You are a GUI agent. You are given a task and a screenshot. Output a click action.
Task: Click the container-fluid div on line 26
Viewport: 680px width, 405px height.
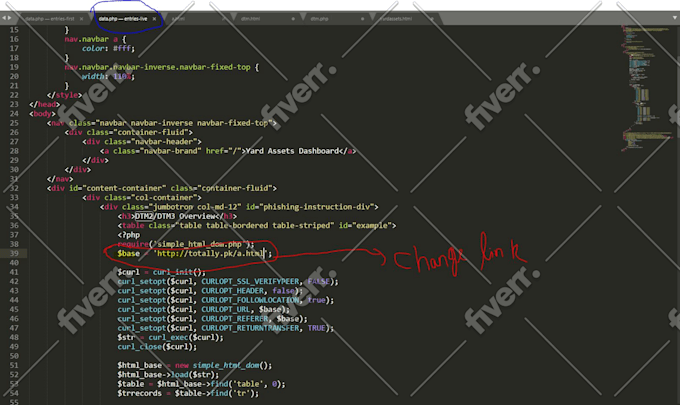coord(128,132)
